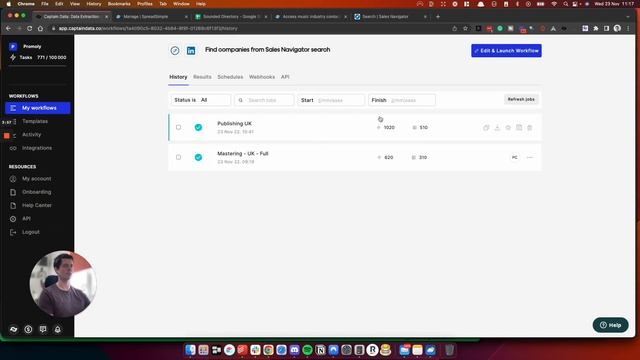
Task: Click the feedback chat icon in sidebar footer
Action: coord(43,329)
